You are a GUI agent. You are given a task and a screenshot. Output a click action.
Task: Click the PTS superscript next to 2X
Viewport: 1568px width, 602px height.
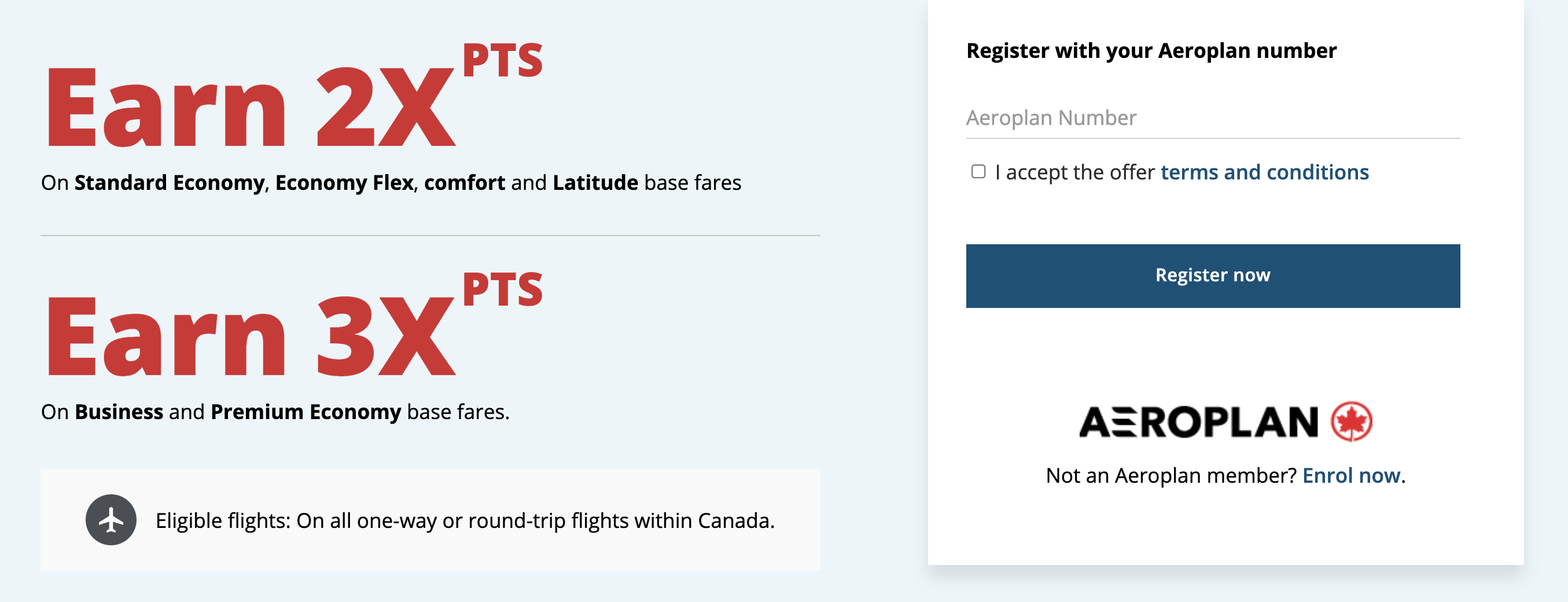pyautogui.click(x=502, y=61)
